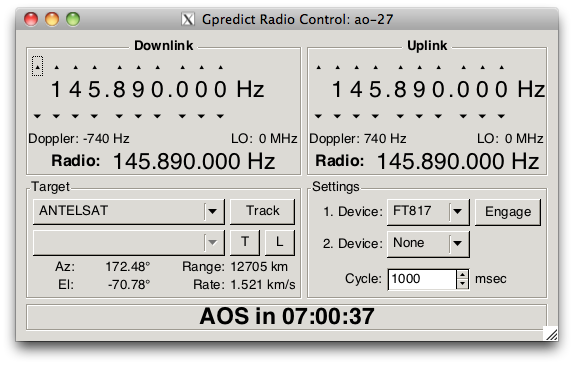Decrease the Downlink 1 kHz digit
This screenshot has width=574, height=365.
coord(157,116)
